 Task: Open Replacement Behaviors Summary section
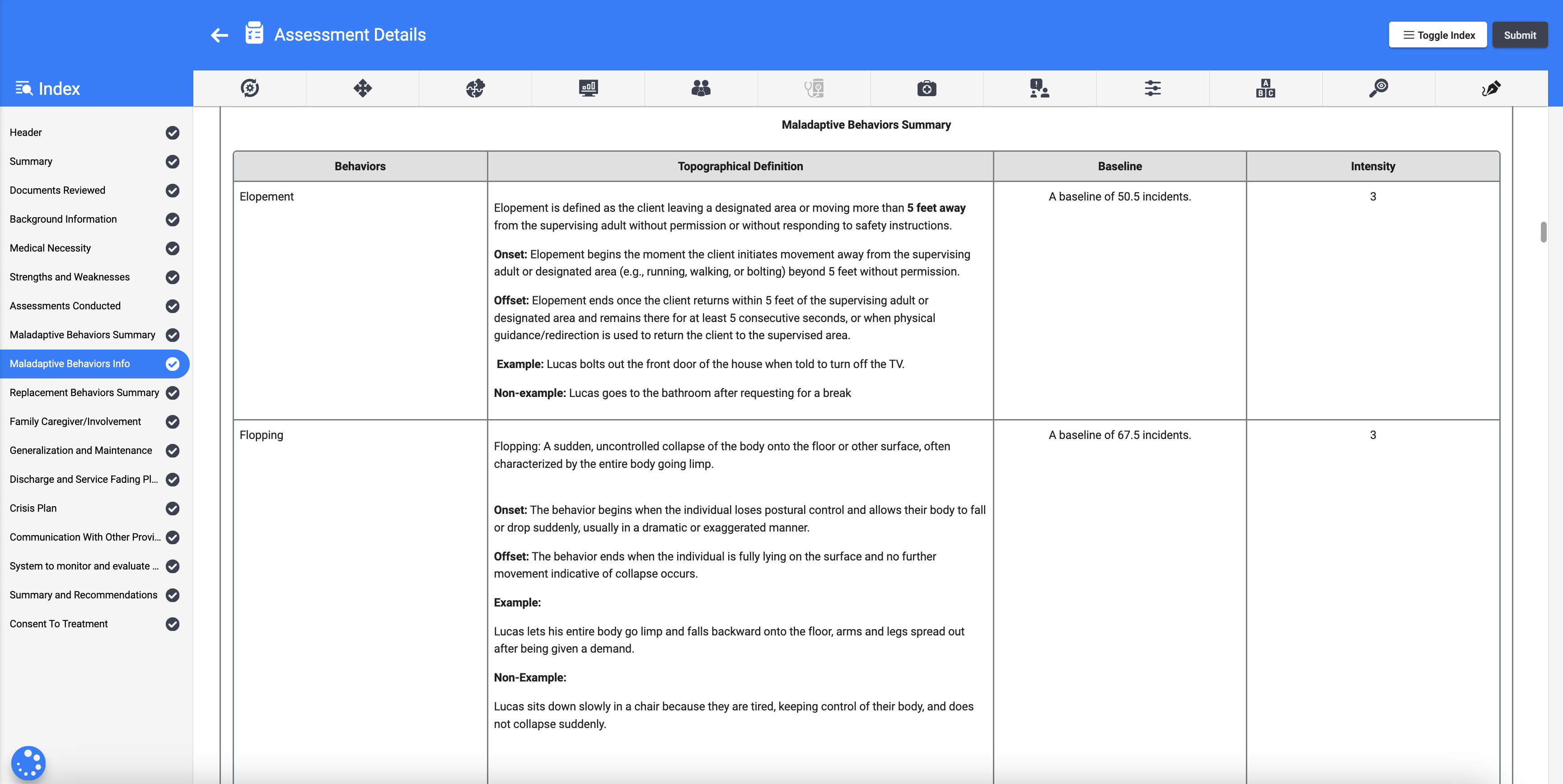coord(84,392)
